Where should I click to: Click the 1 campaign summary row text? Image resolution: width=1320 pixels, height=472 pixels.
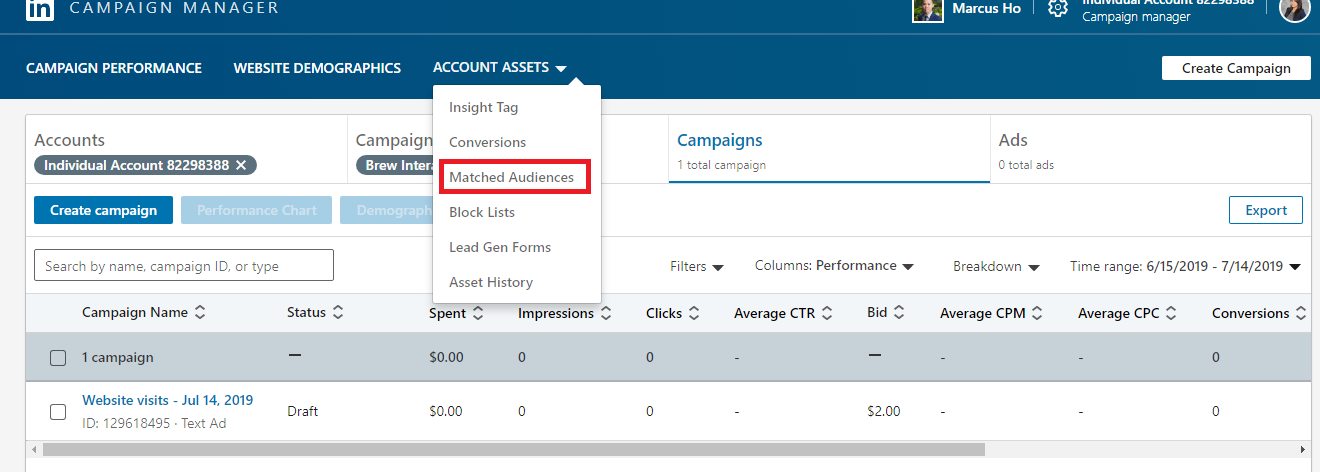click(x=118, y=358)
